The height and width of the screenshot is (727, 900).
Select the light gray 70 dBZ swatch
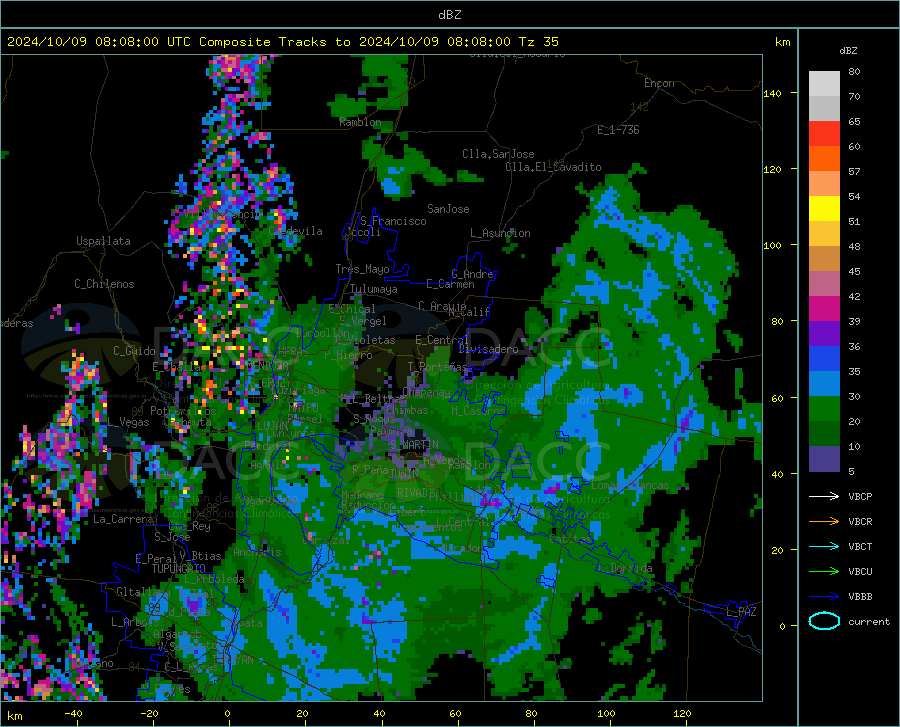click(824, 84)
